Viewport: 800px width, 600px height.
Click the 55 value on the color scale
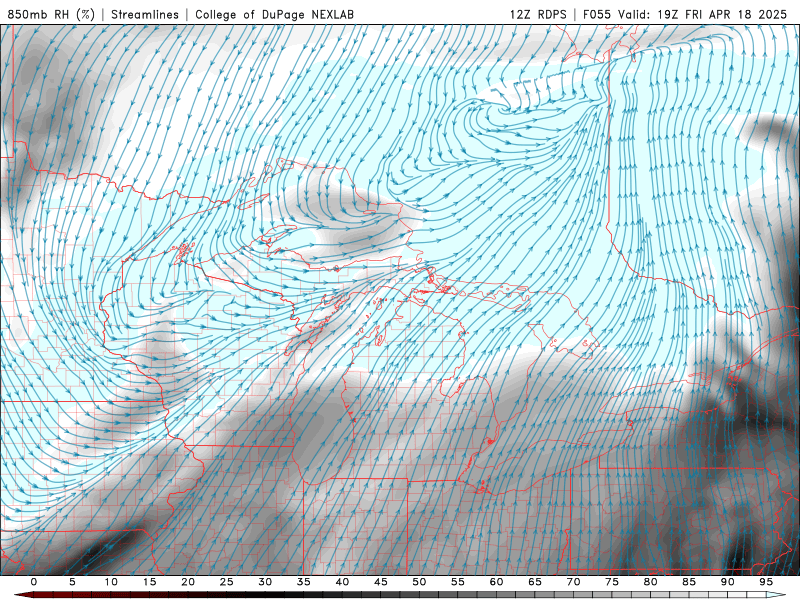pos(458,582)
